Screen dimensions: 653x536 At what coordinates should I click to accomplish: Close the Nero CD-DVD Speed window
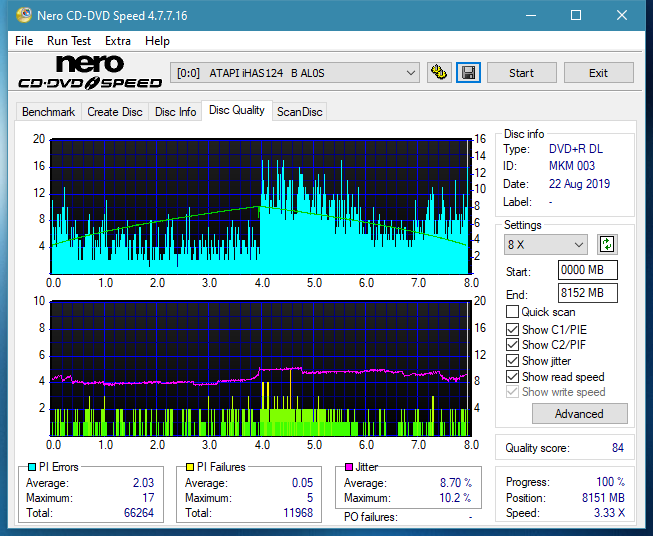pyautogui.click(x=622, y=15)
